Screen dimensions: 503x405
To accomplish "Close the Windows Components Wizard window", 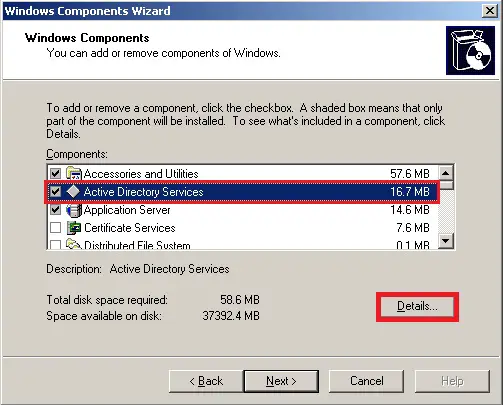I will [x=490, y=11].
